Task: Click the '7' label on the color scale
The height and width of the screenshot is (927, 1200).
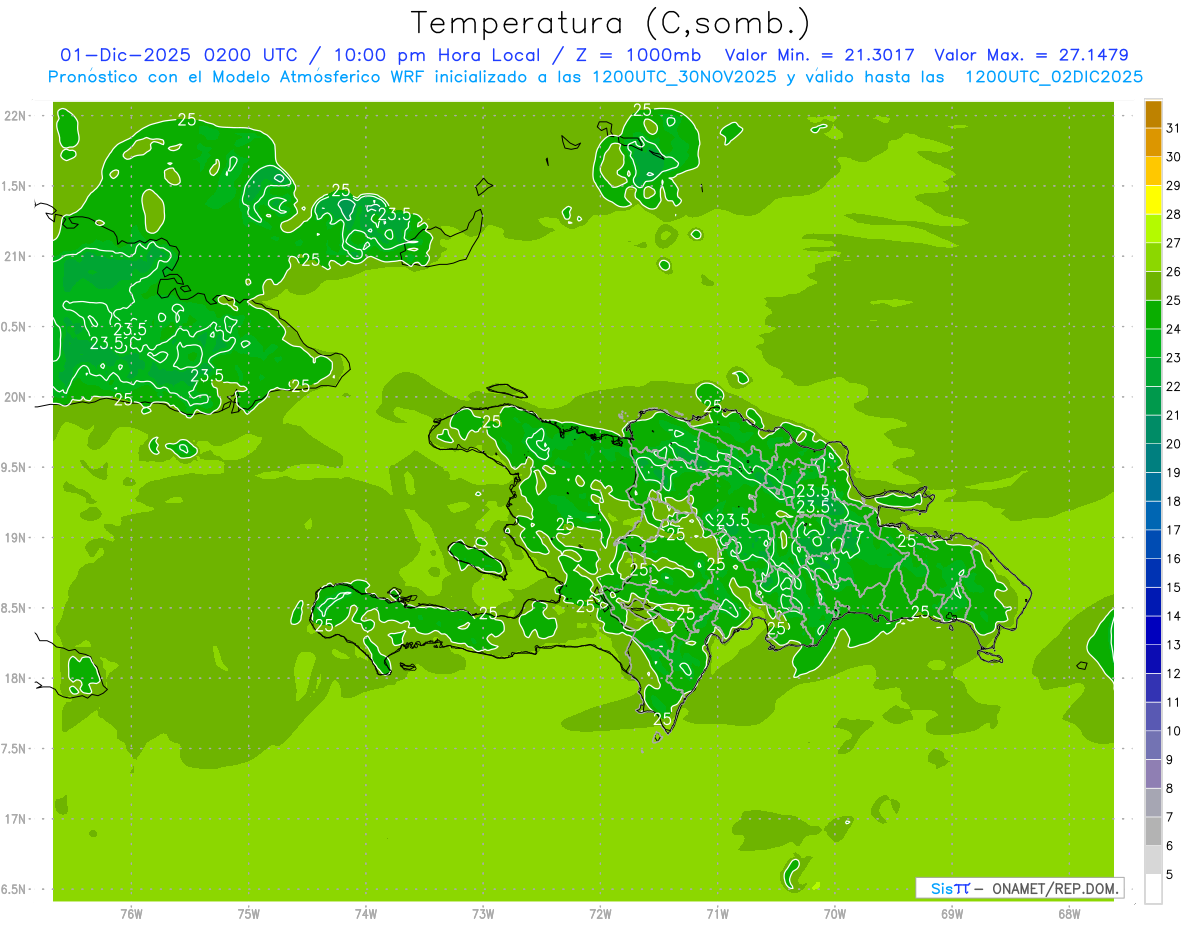Action: pos(1170,817)
